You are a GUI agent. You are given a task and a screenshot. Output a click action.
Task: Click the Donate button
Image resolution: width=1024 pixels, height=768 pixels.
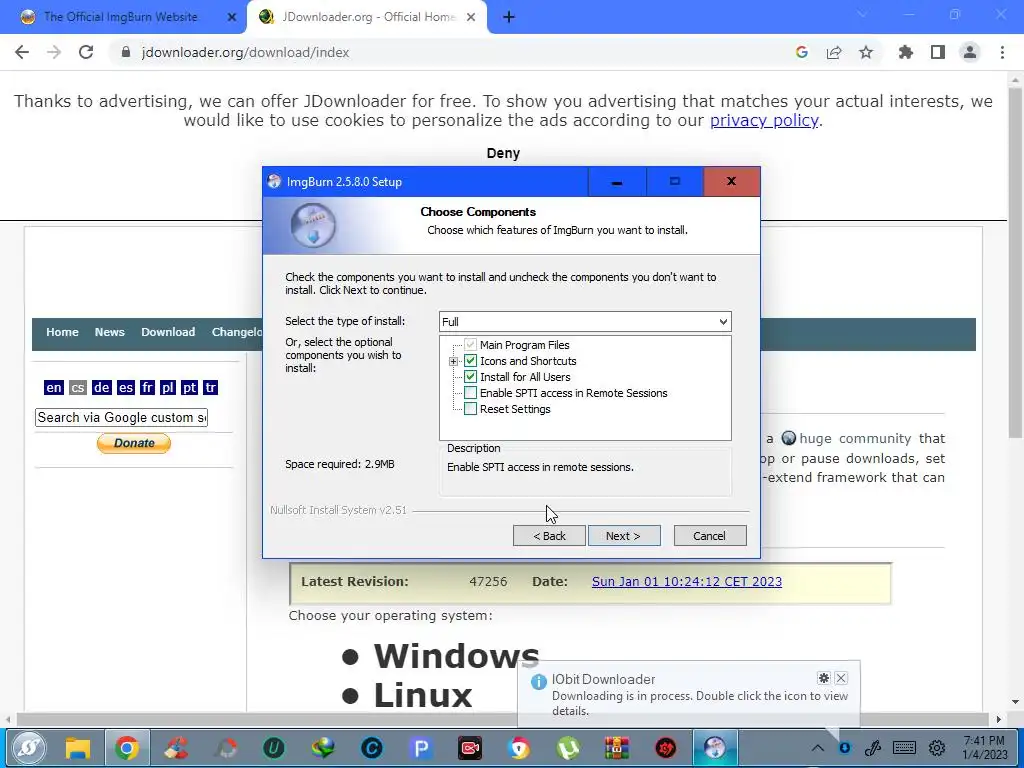(x=134, y=443)
